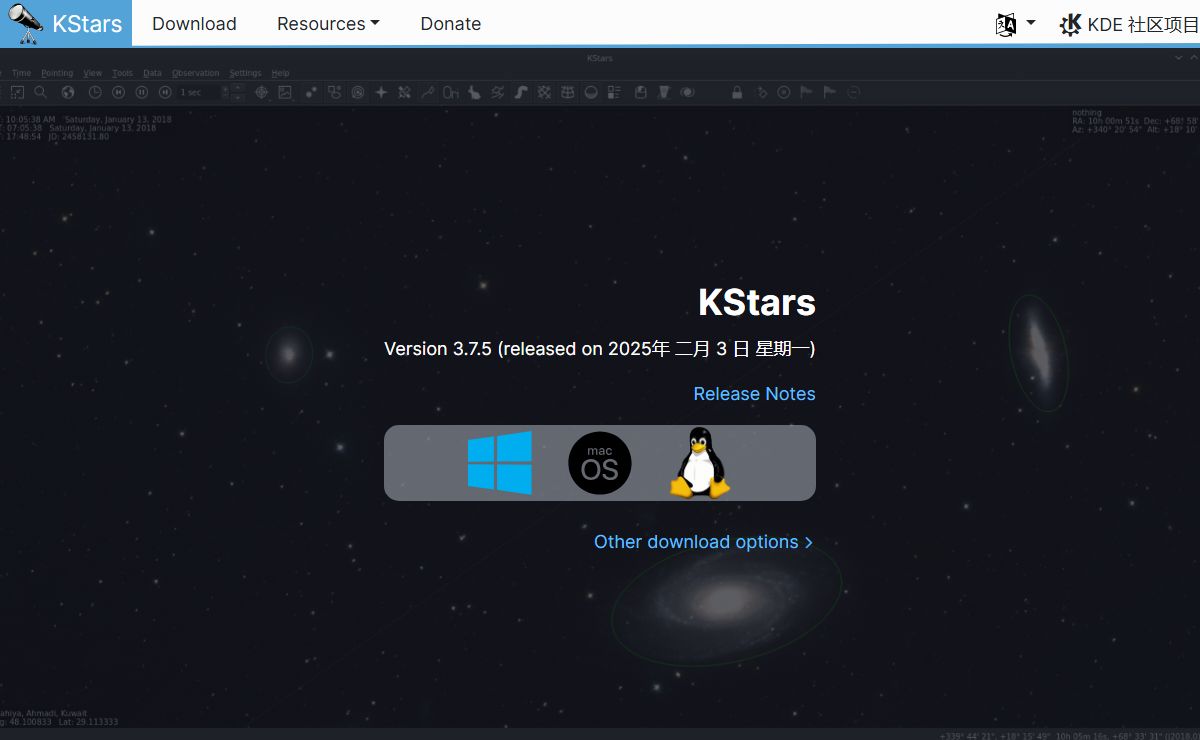
Task: Click the macOS download icon
Action: click(599, 463)
